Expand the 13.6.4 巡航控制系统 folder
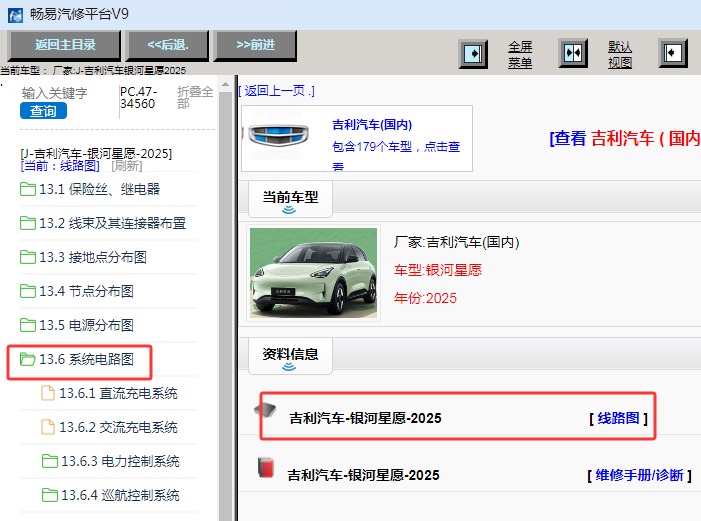701x521 pixels. (120, 495)
